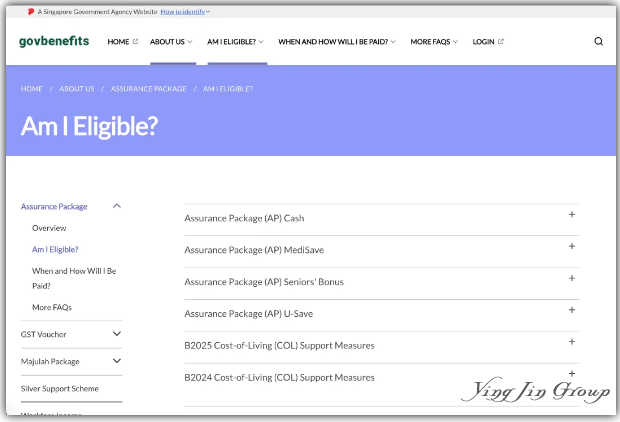Open Overview in the sidebar
620x422 pixels.
[49, 228]
